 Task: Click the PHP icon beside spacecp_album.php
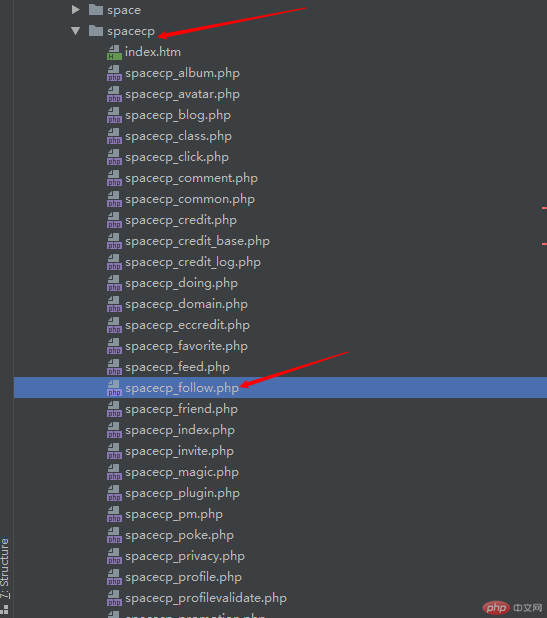click(114, 73)
